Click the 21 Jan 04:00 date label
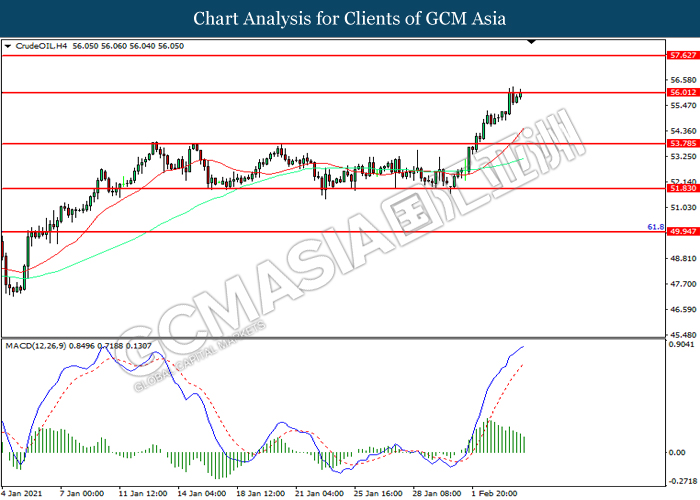Image resolution: width=700 pixels, height=500 pixels. [x=320, y=493]
